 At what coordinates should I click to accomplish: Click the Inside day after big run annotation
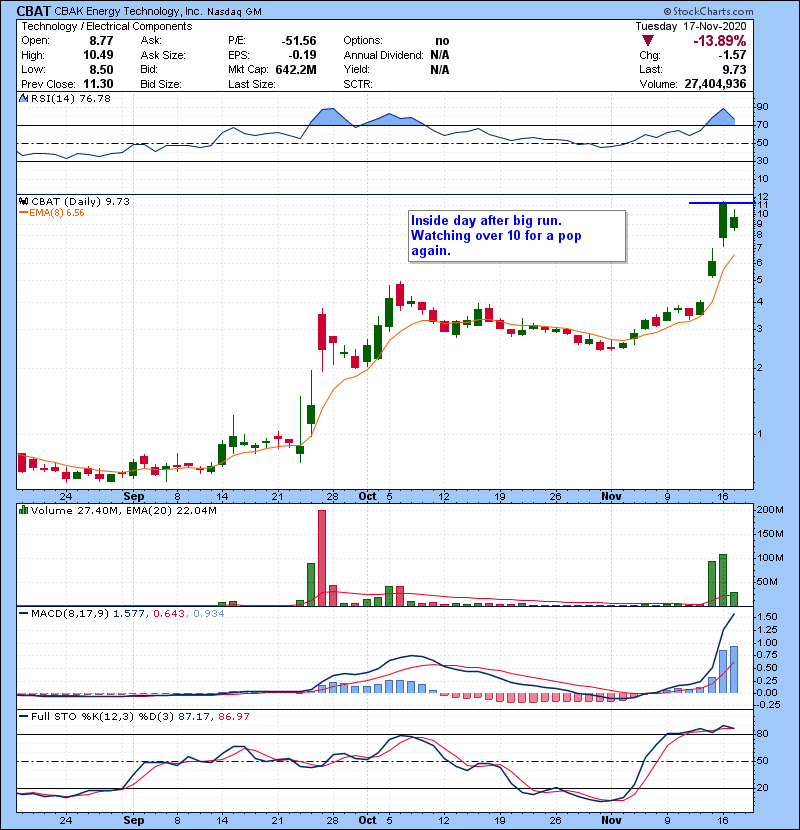517,236
